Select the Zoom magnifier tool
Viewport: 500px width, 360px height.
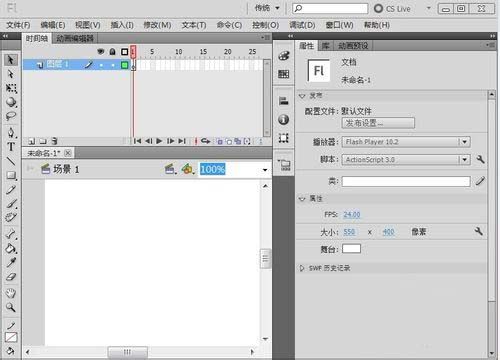pos(11,307)
